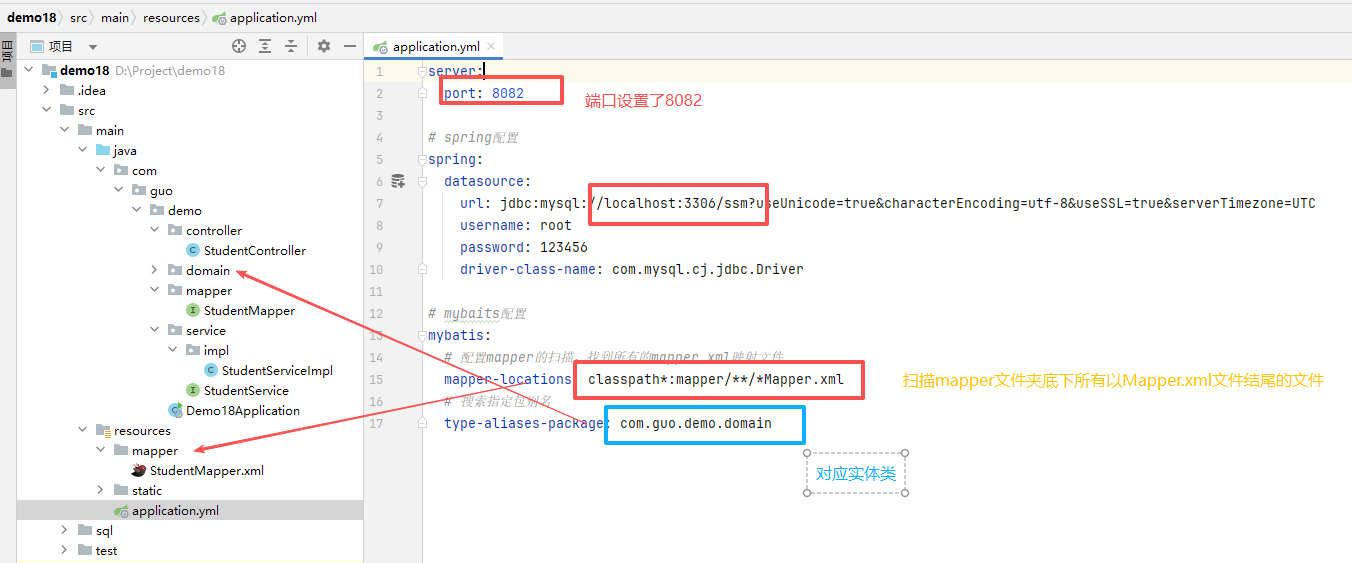Click the demo18 breadcrumb
The width and height of the screenshot is (1352, 563).
(31, 18)
